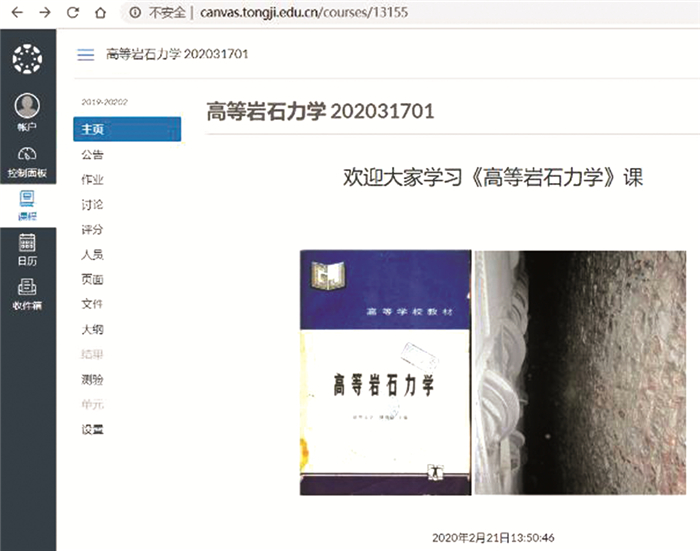Image resolution: width=700 pixels, height=551 pixels.
Task: Open 公告 announcements in course menu
Action: point(92,155)
